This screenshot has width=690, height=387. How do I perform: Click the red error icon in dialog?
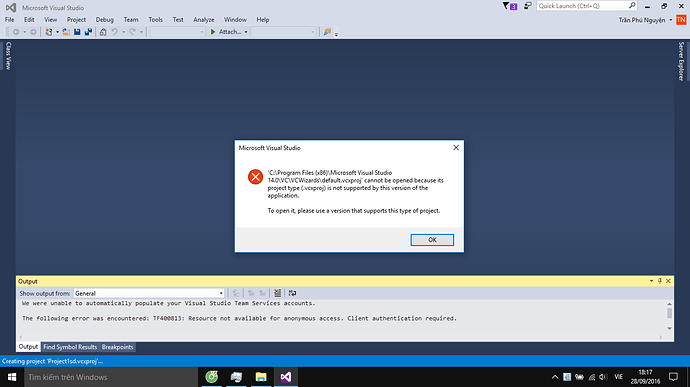255,177
